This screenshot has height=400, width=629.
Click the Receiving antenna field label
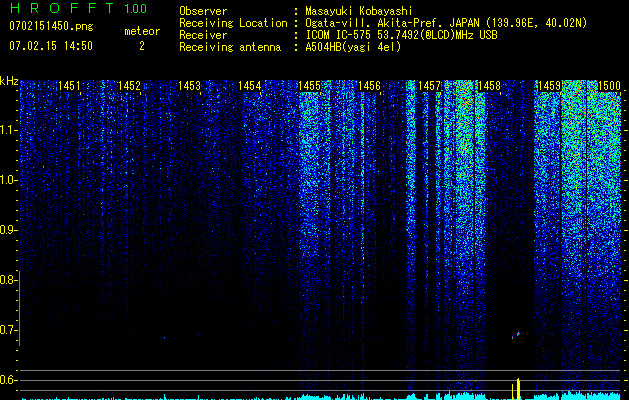click(230, 47)
